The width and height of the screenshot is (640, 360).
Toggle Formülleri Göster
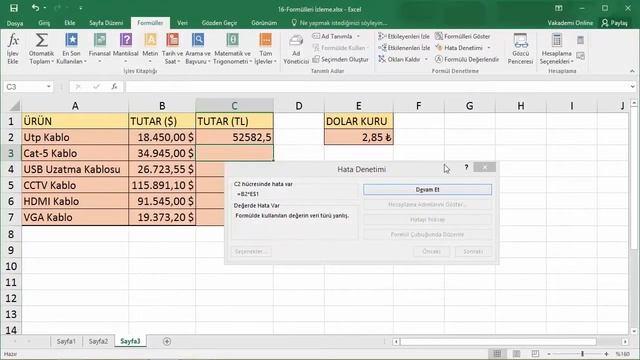tap(462, 36)
